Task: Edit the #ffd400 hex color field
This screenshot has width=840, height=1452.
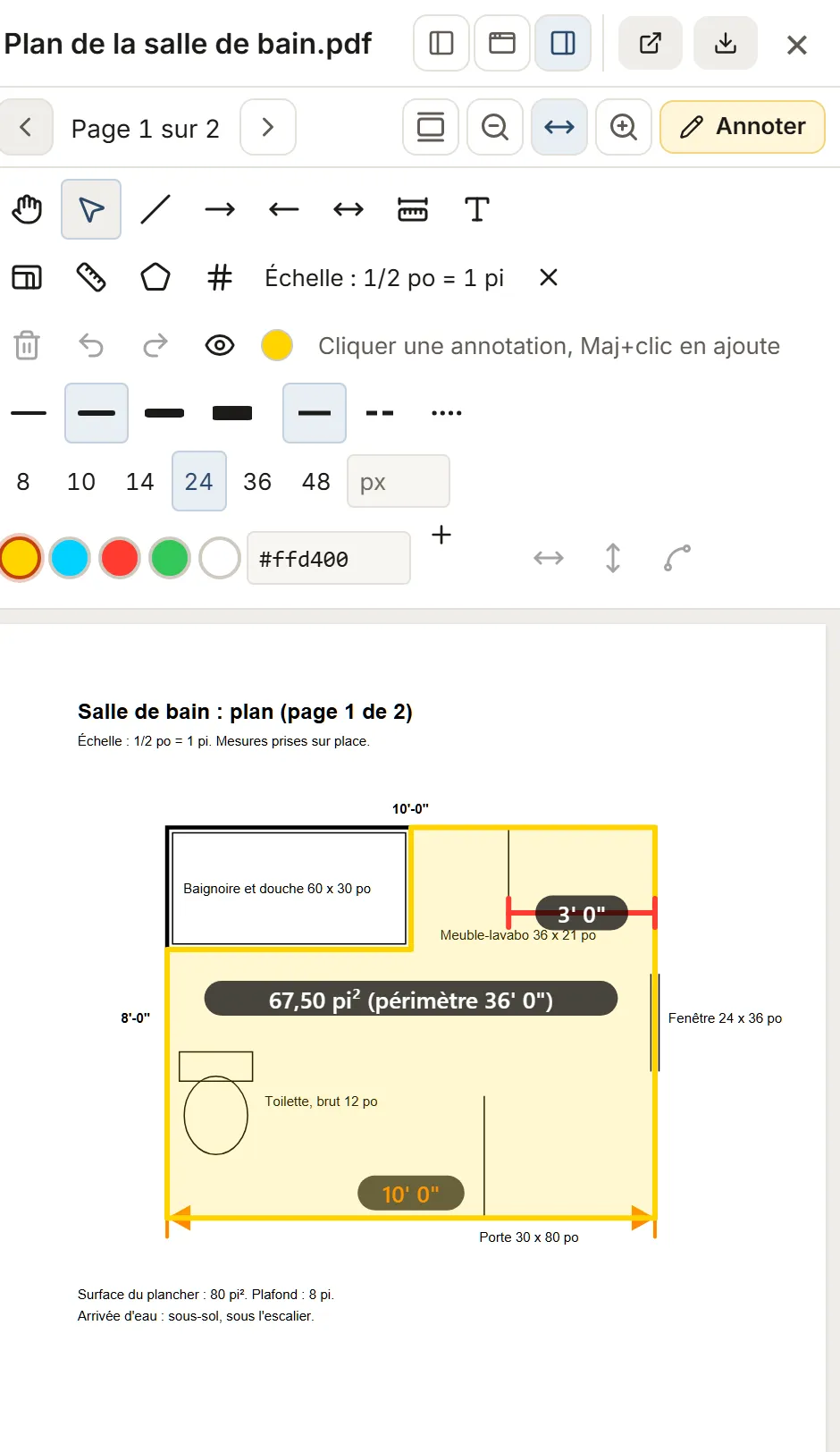Action: click(329, 558)
